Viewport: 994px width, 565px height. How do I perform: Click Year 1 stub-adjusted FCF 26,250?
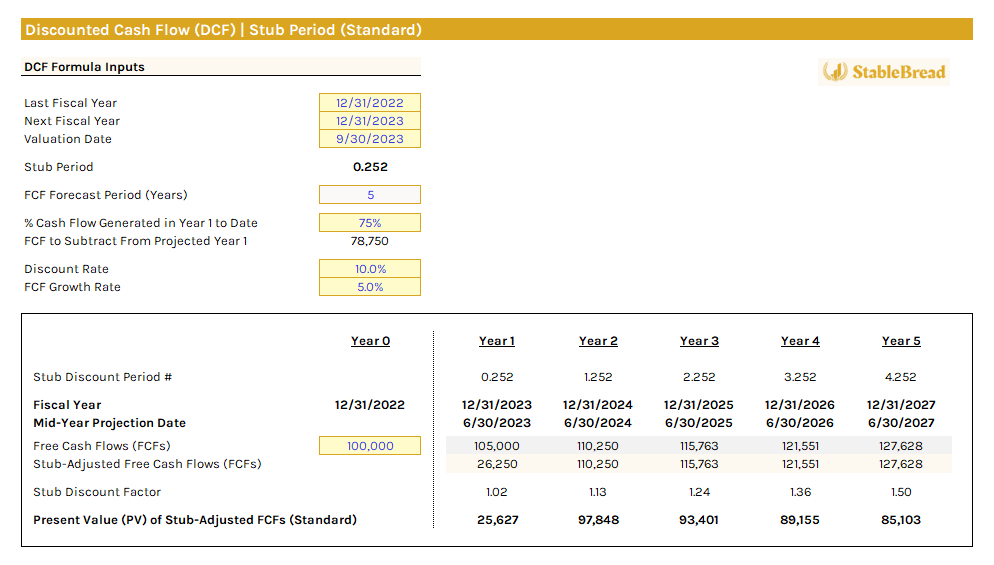click(497, 464)
